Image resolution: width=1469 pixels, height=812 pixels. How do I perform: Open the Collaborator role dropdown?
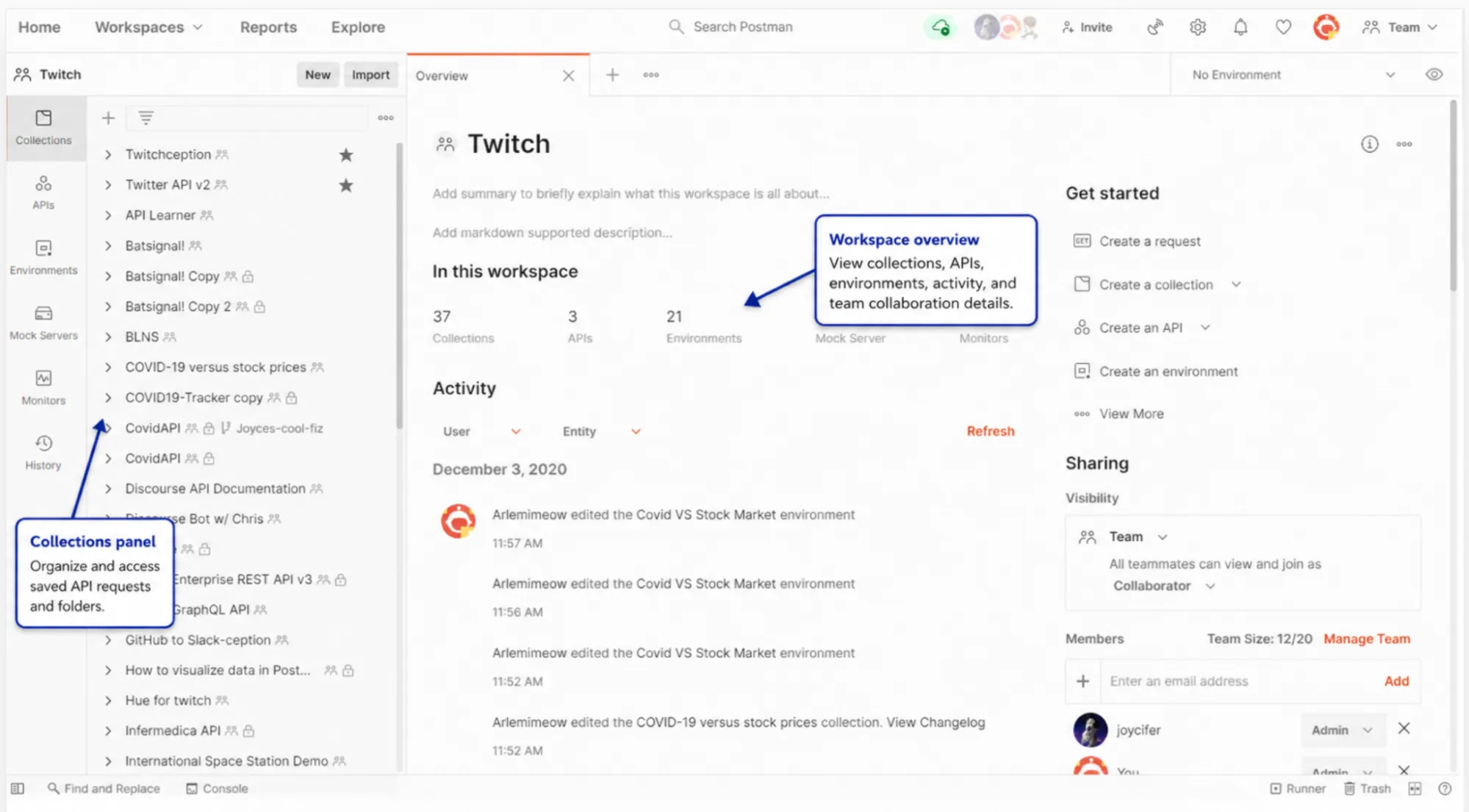(x=1164, y=586)
